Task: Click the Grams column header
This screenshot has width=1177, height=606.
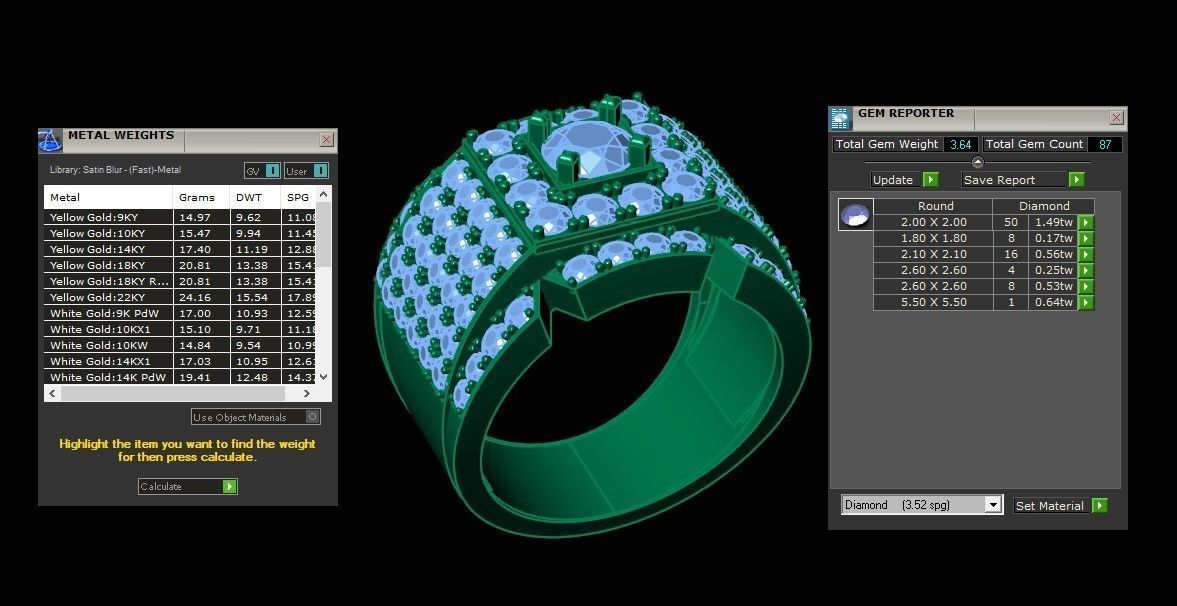Action: [x=201, y=197]
